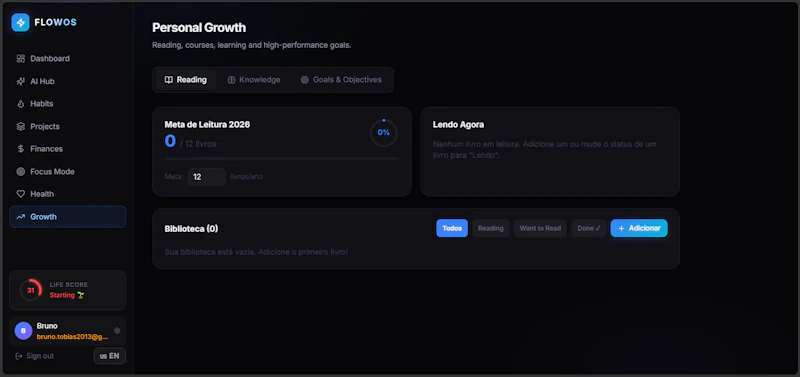This screenshot has width=800, height=377.
Task: Click the Projects layers icon
Action: (x=21, y=127)
